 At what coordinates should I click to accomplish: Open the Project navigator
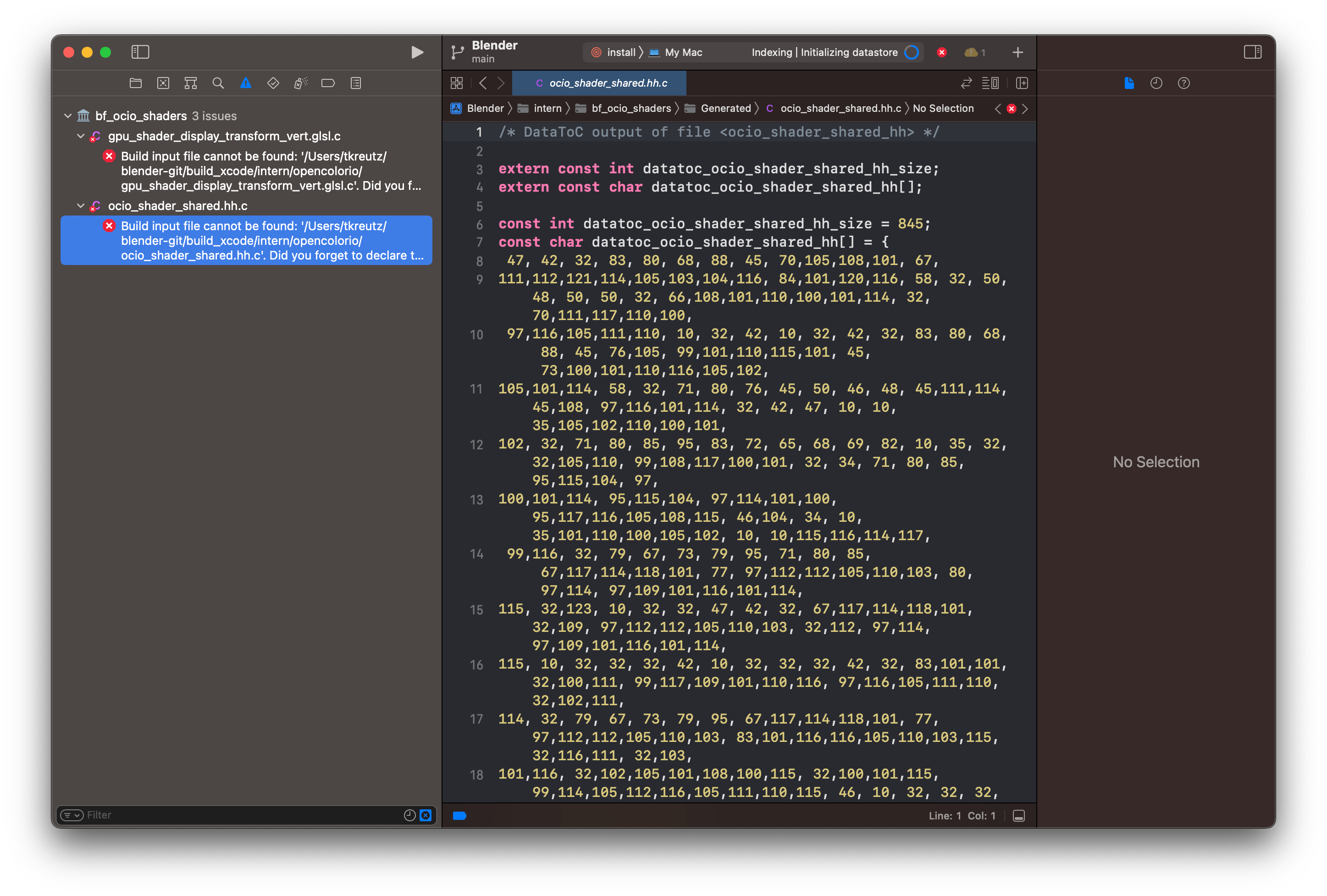click(x=135, y=83)
